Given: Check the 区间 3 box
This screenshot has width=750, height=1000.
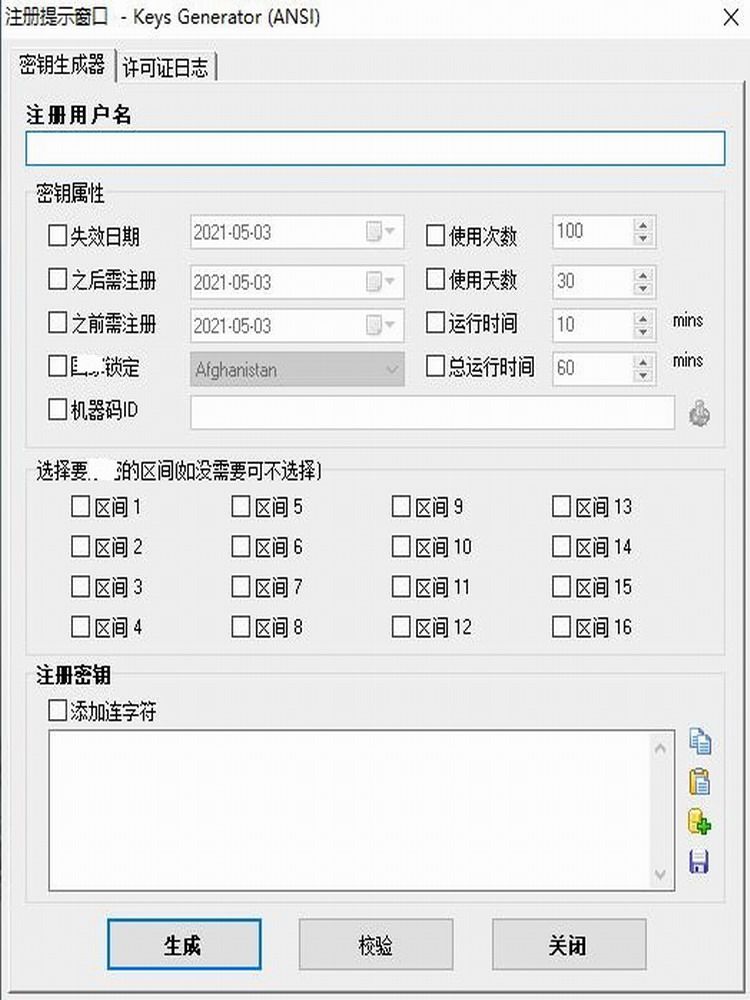Looking at the screenshot, I should point(80,587).
